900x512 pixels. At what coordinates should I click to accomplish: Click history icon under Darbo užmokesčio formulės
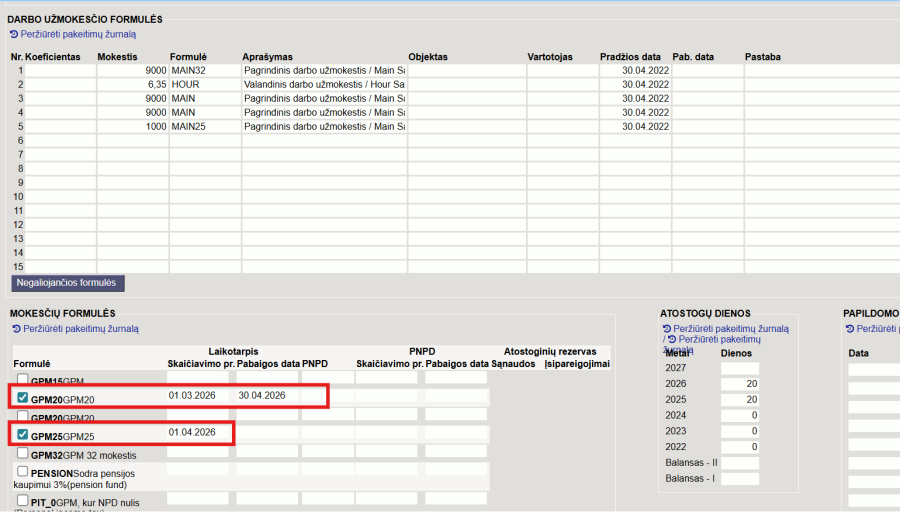(x=15, y=34)
